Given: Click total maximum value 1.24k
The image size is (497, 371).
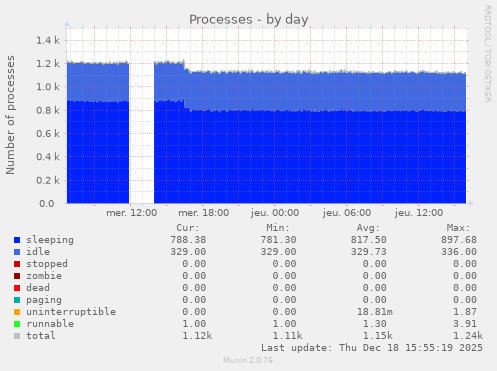Looking at the screenshot, I should (468, 336).
